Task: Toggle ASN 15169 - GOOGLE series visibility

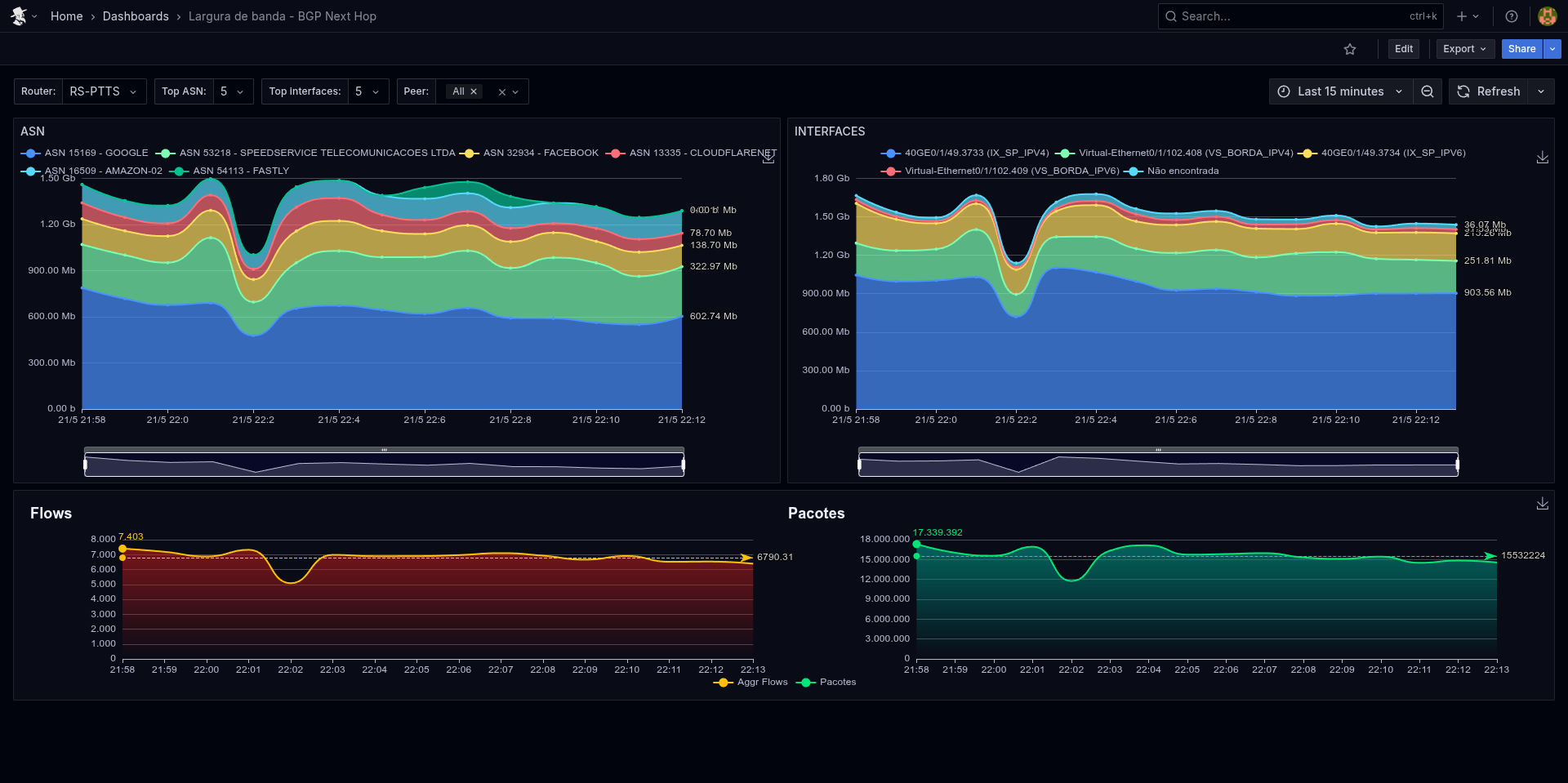Action: pos(96,153)
